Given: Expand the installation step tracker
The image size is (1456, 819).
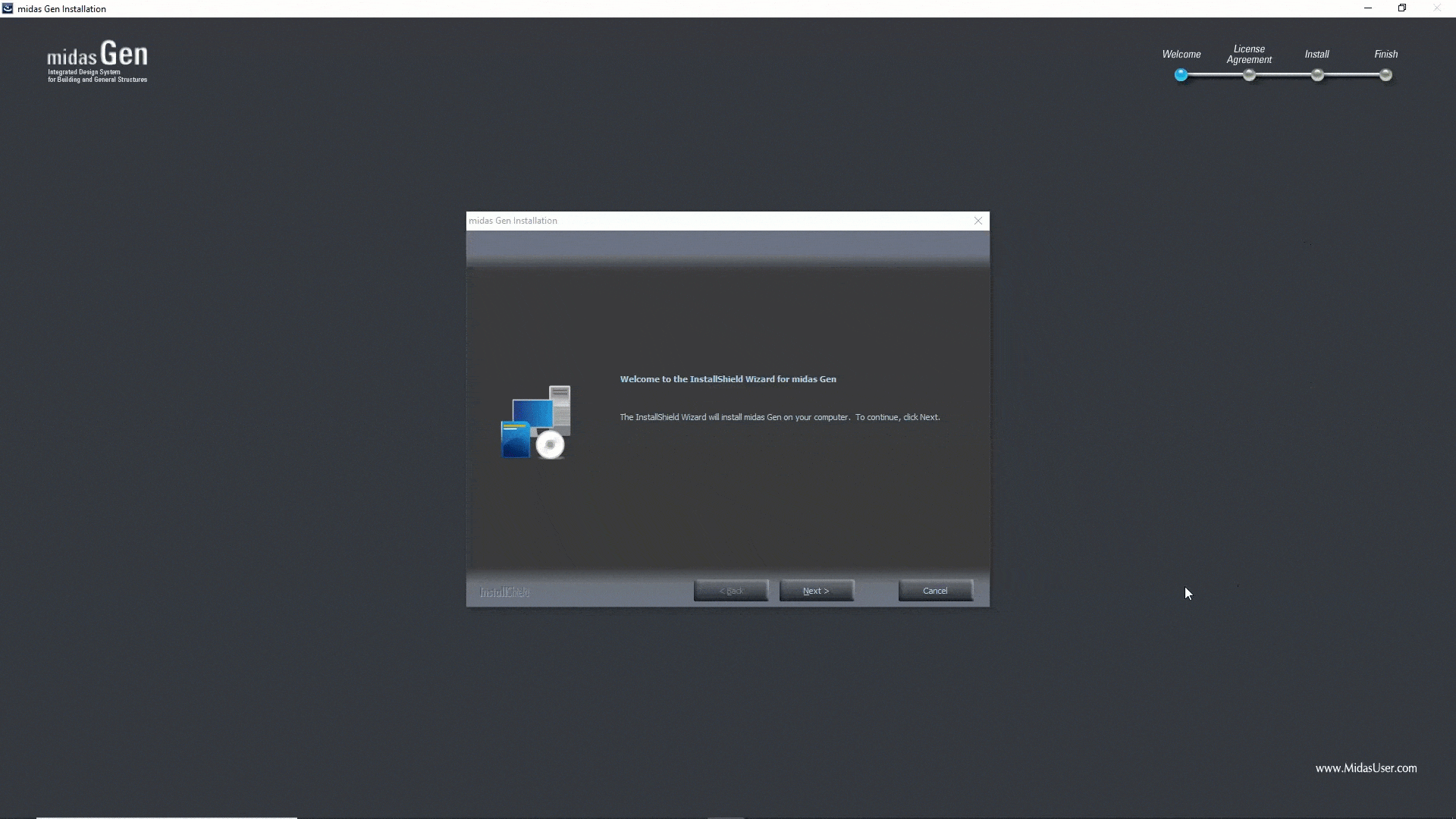Looking at the screenshot, I should 1284,63.
